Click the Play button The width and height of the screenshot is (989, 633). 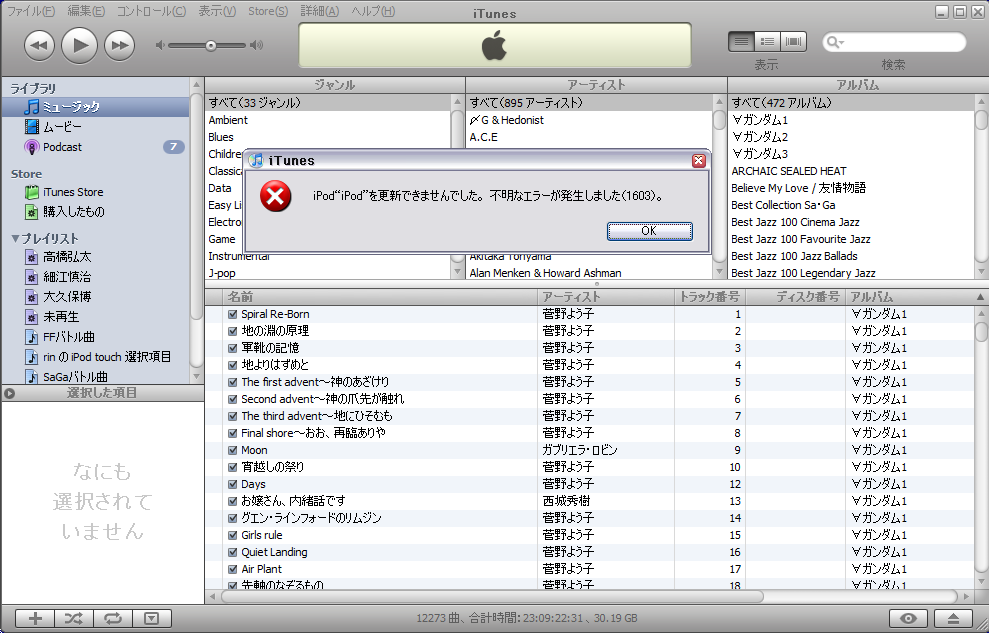79,45
